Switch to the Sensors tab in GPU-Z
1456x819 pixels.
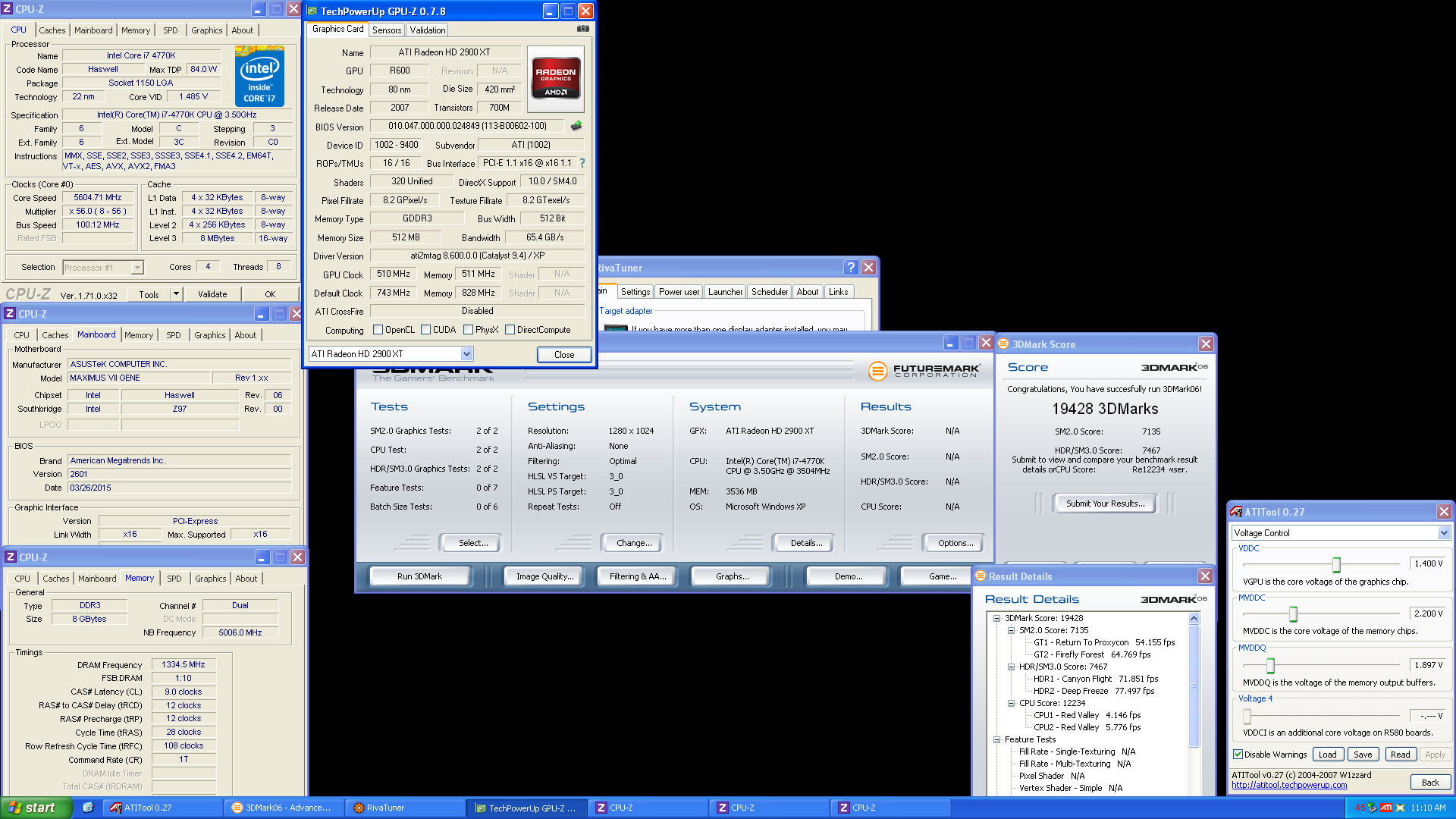point(387,30)
